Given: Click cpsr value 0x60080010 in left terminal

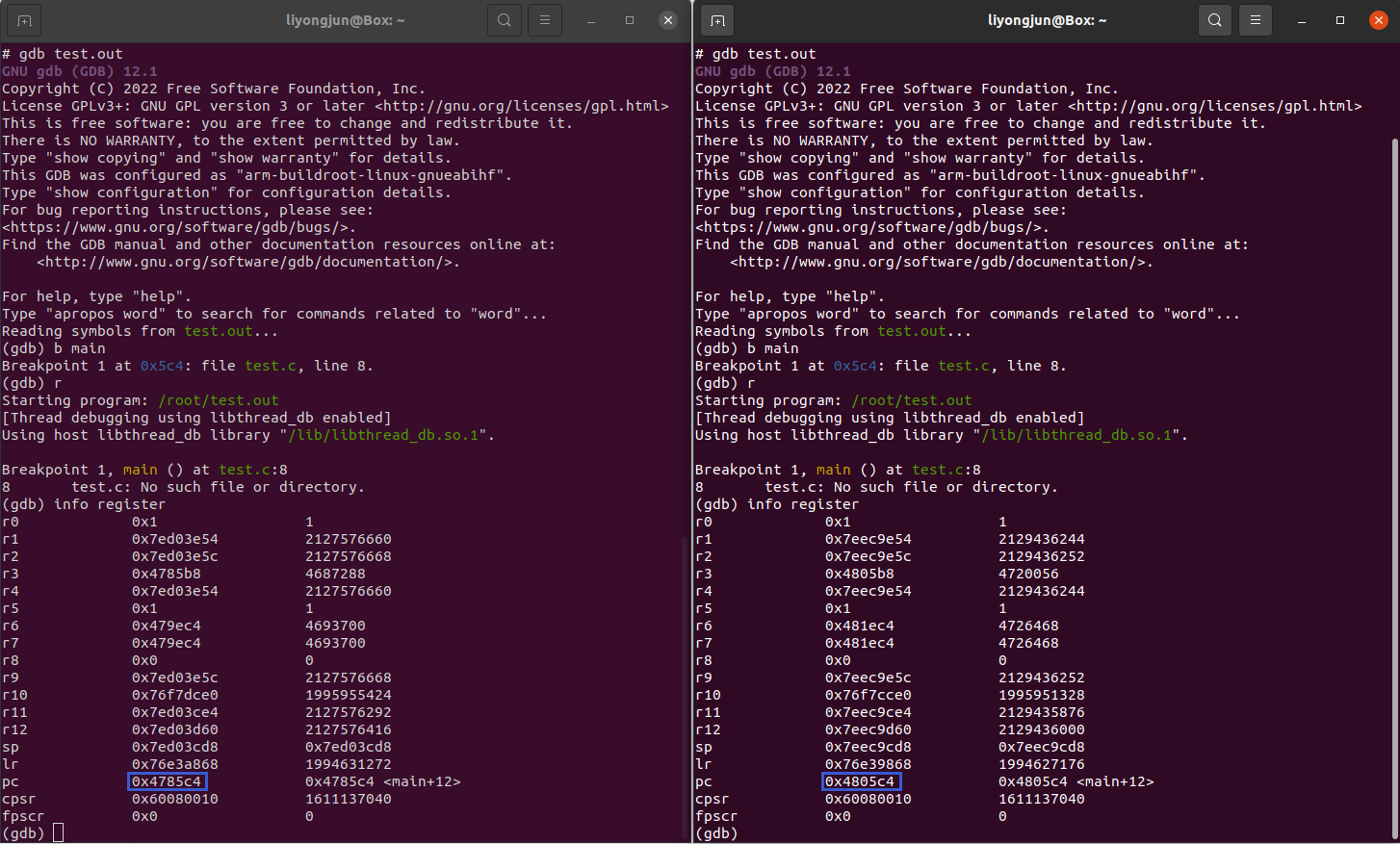Looking at the screenshot, I should click(175, 799).
